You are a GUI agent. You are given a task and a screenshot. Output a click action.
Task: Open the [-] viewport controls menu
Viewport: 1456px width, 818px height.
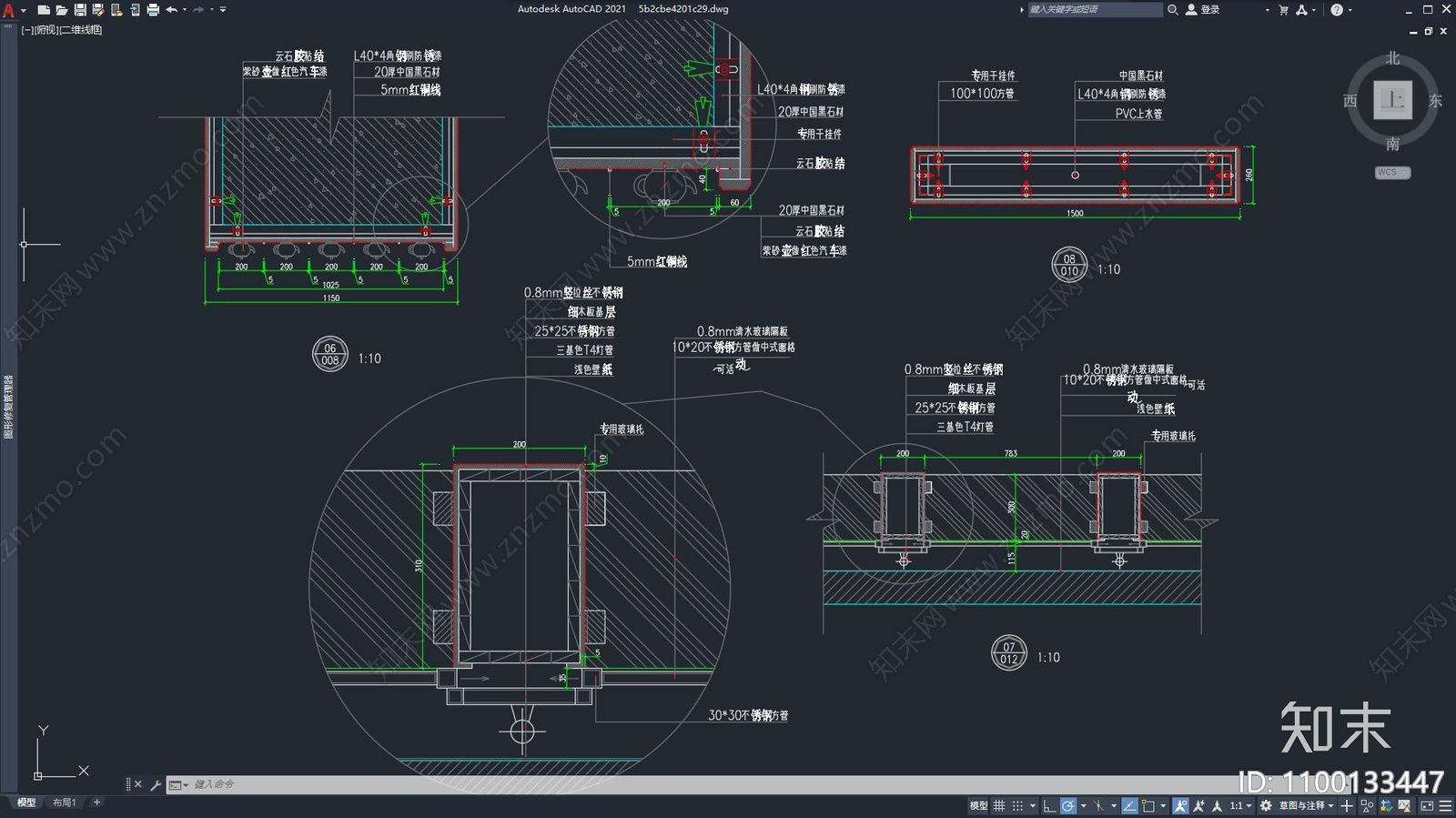coord(27,30)
